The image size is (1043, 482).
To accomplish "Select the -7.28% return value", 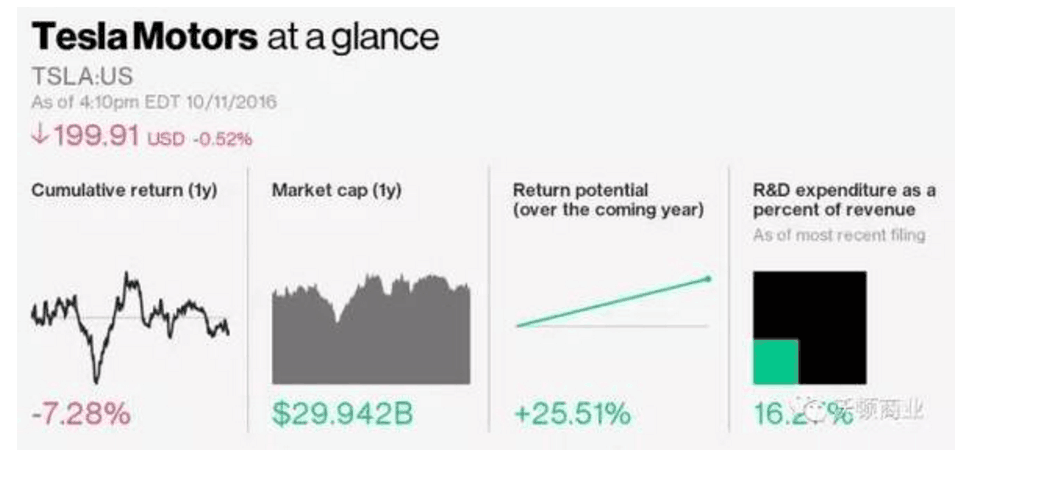I will click(x=81, y=414).
